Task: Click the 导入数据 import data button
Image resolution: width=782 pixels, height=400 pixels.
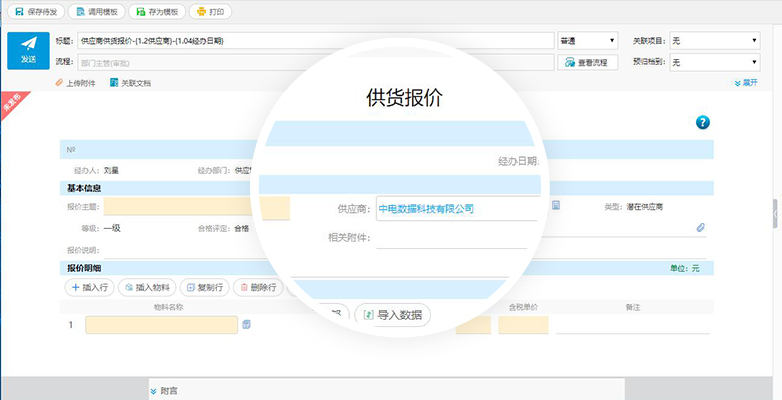Action: pos(392,315)
